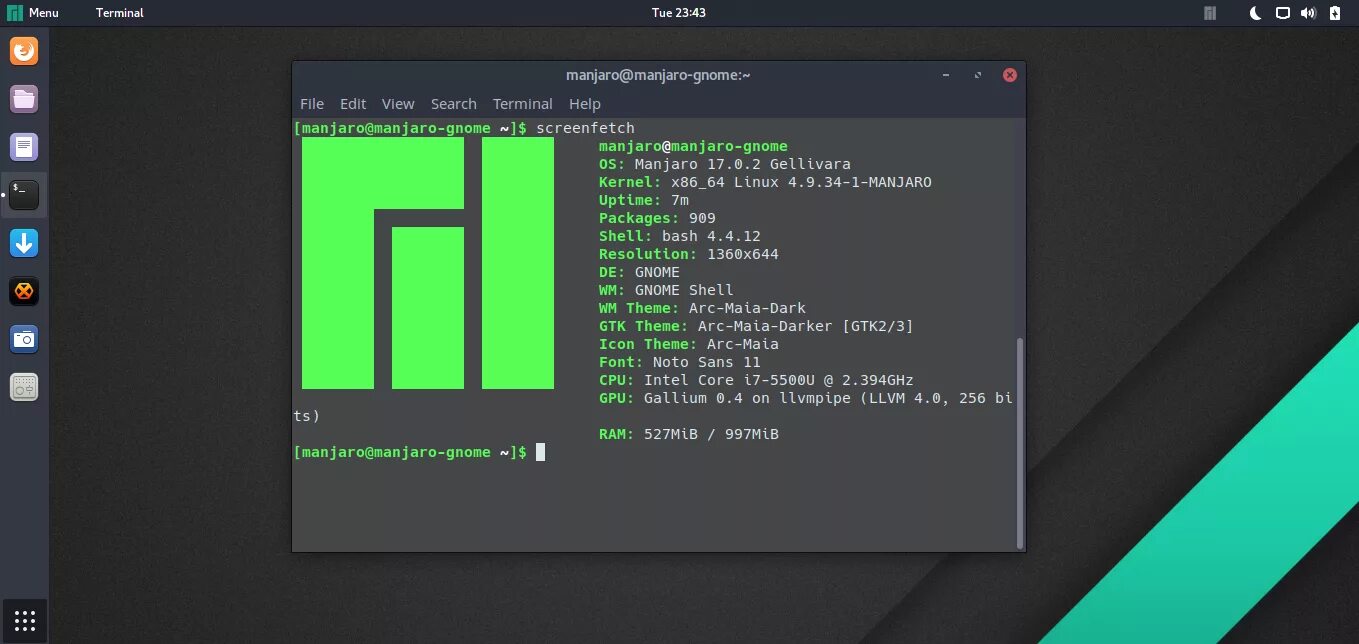Click the GPU line Gallium 0.4 on llvmpipe

point(806,398)
